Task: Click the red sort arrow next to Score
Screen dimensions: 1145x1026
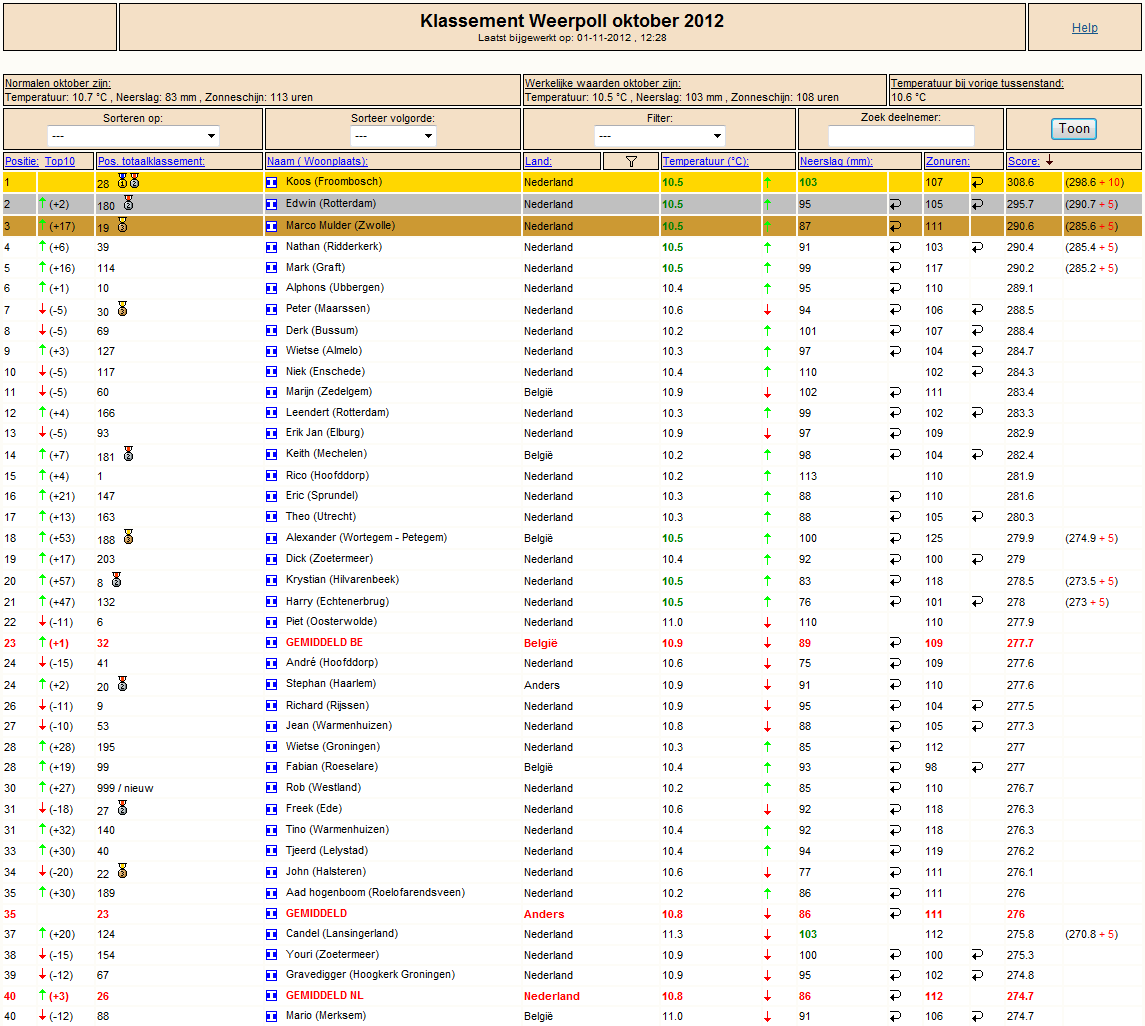Action: point(1049,161)
